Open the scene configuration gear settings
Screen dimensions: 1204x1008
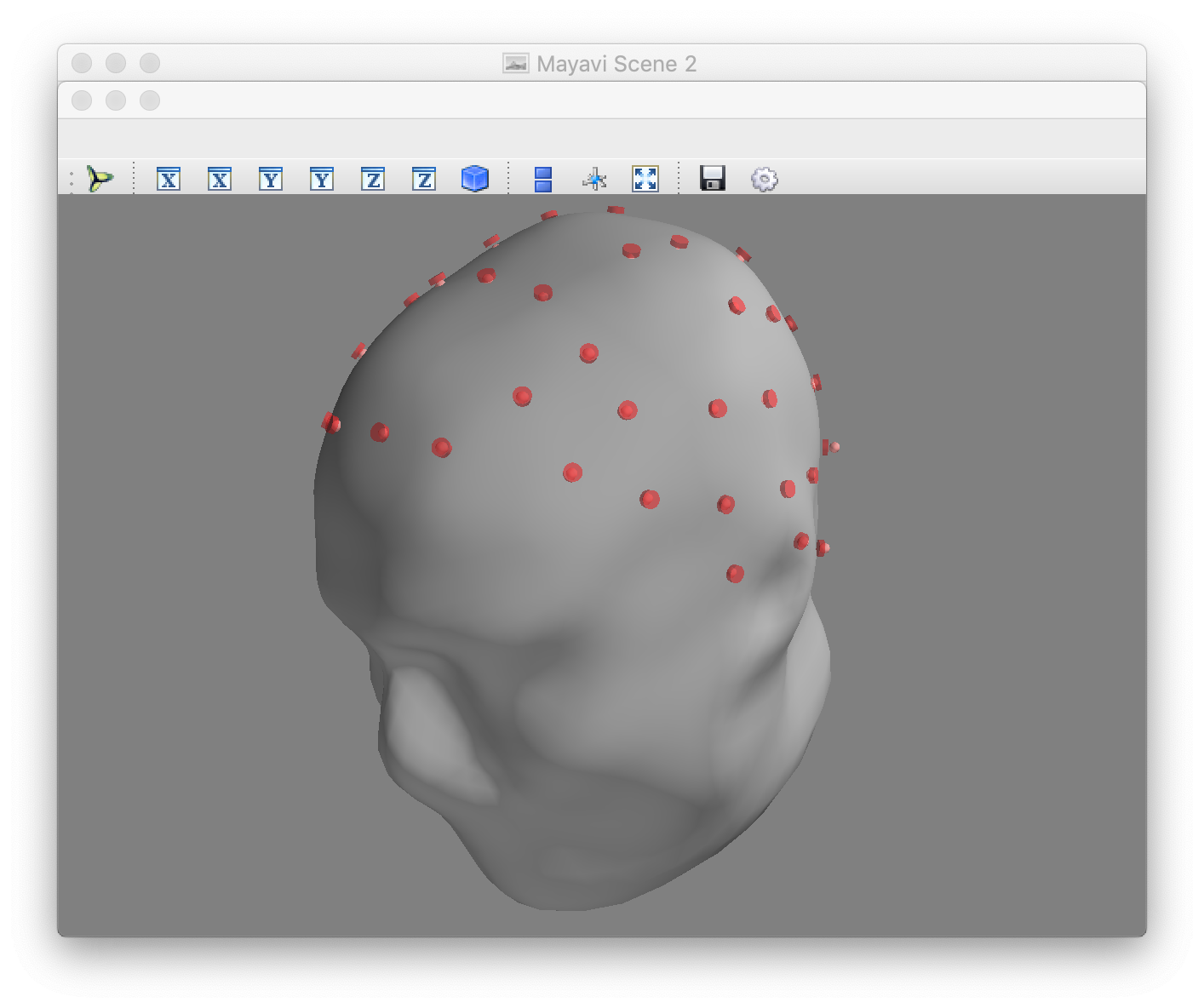pos(764,179)
